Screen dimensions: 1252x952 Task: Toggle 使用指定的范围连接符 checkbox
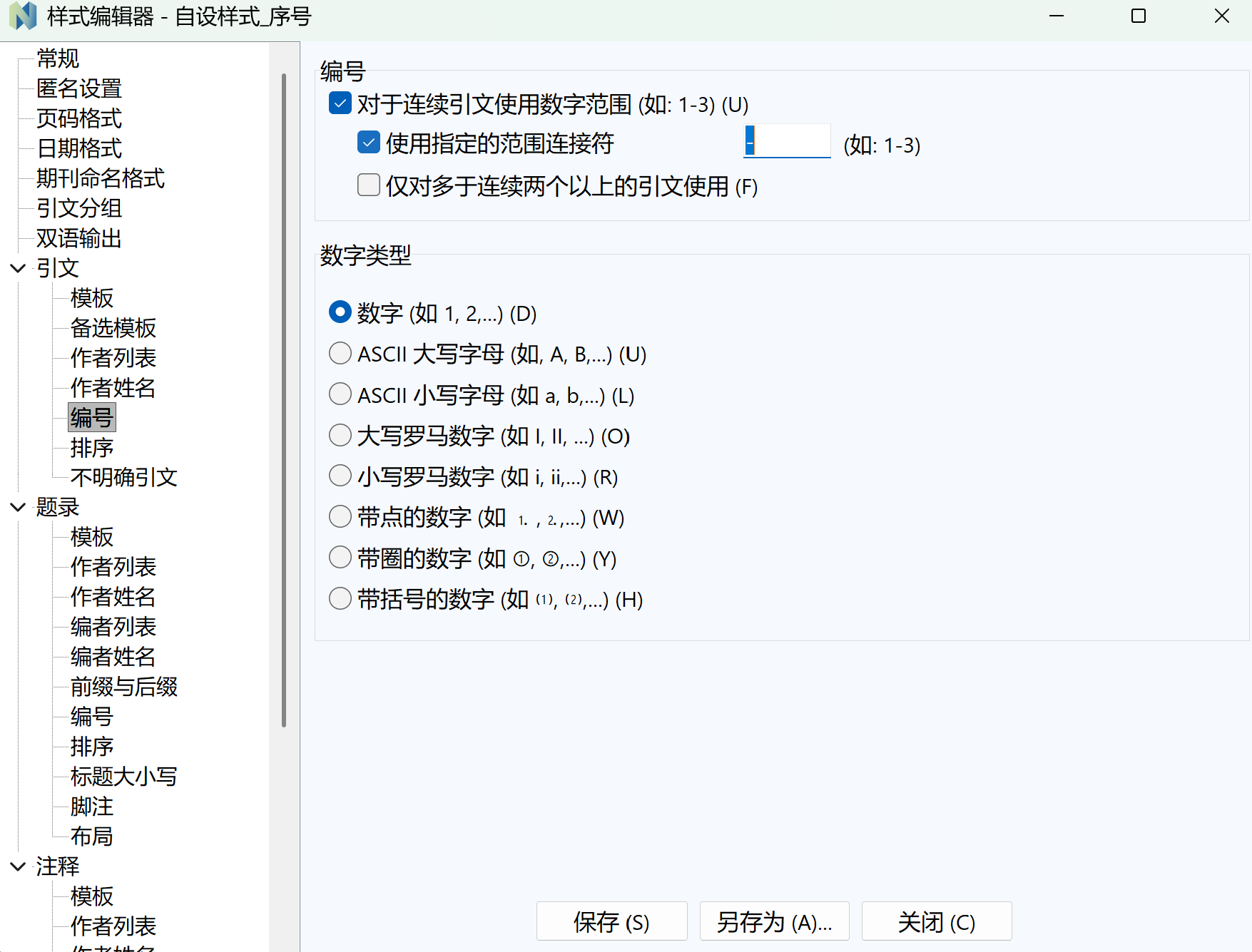[368, 143]
